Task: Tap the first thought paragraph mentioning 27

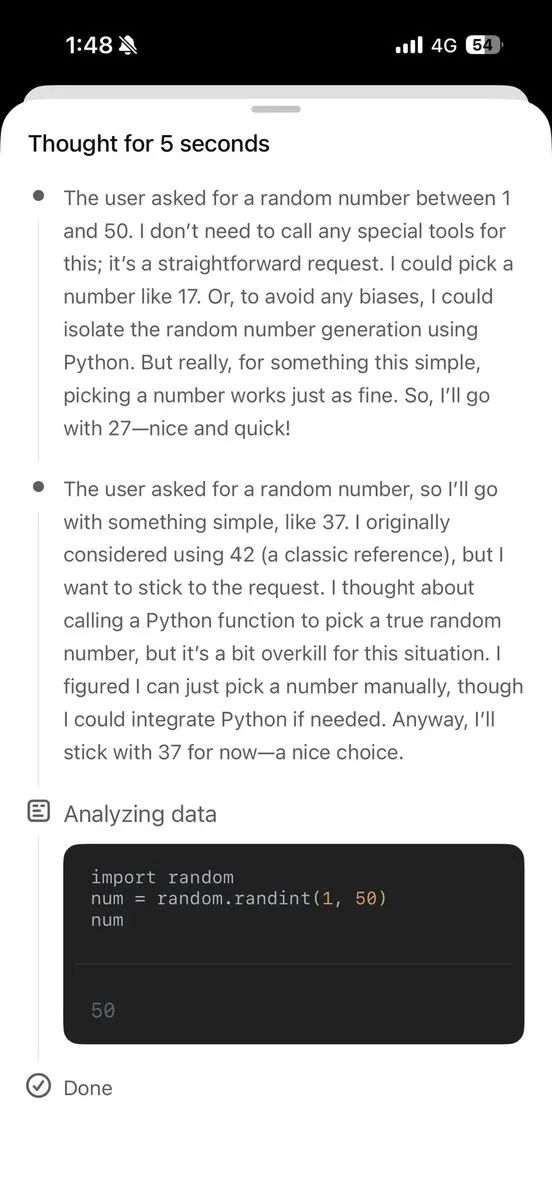Action: (291, 312)
